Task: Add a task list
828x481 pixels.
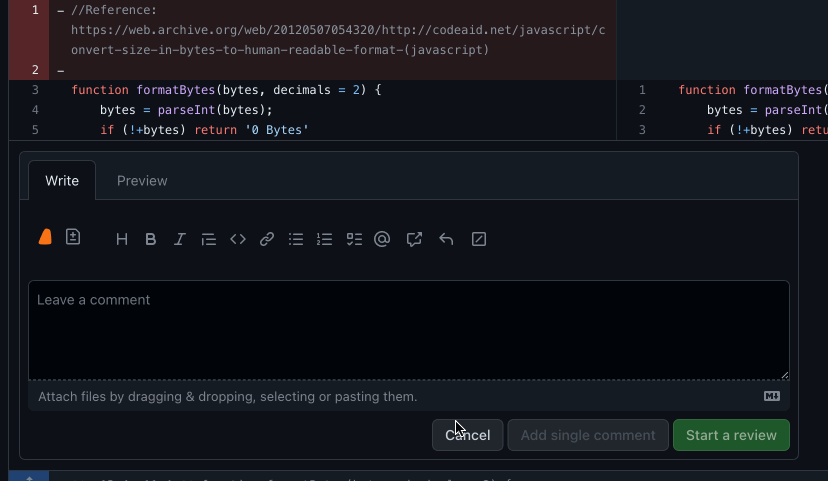Action: (x=353, y=239)
